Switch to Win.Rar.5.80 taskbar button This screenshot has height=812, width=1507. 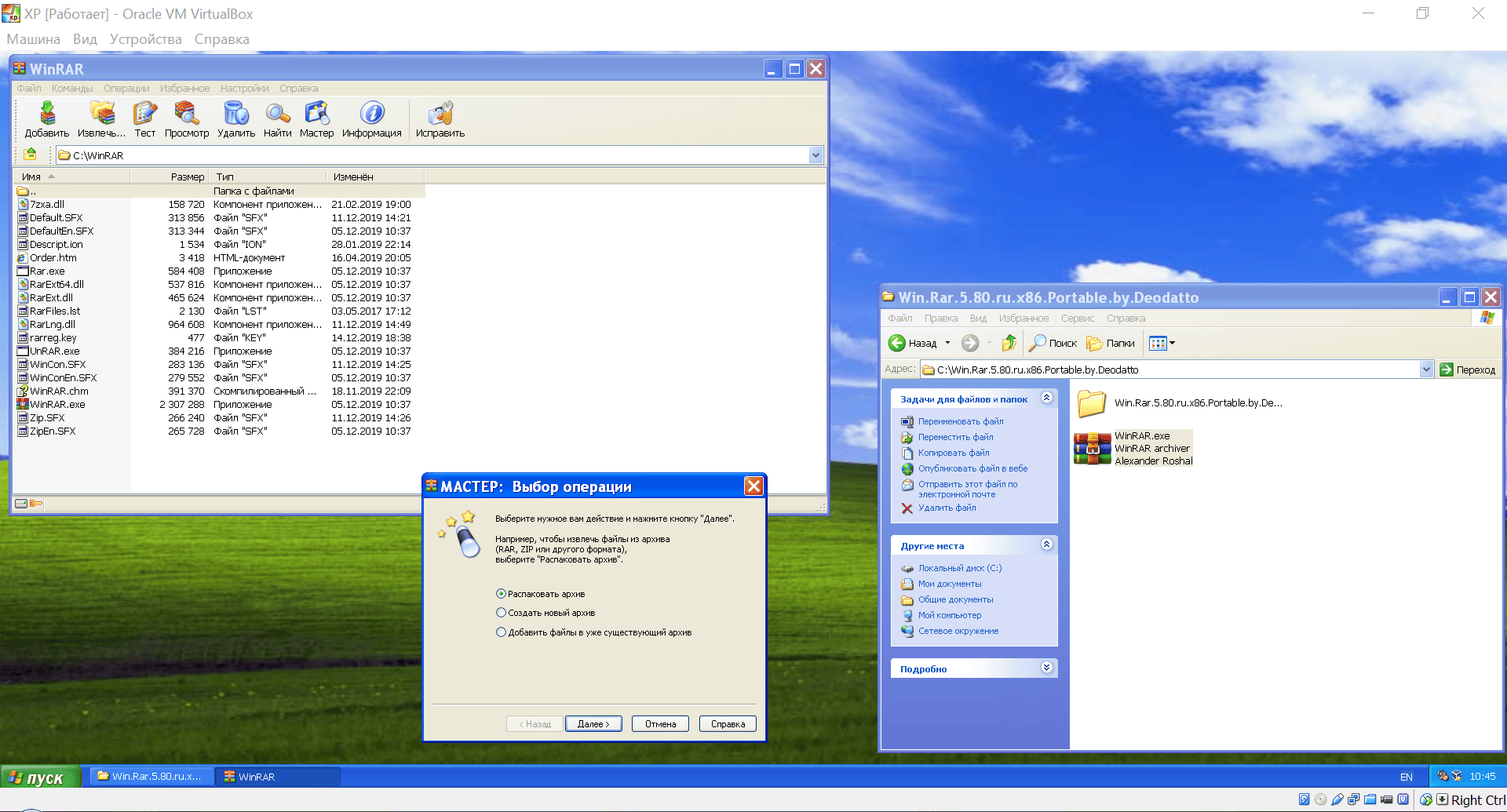tap(151, 777)
